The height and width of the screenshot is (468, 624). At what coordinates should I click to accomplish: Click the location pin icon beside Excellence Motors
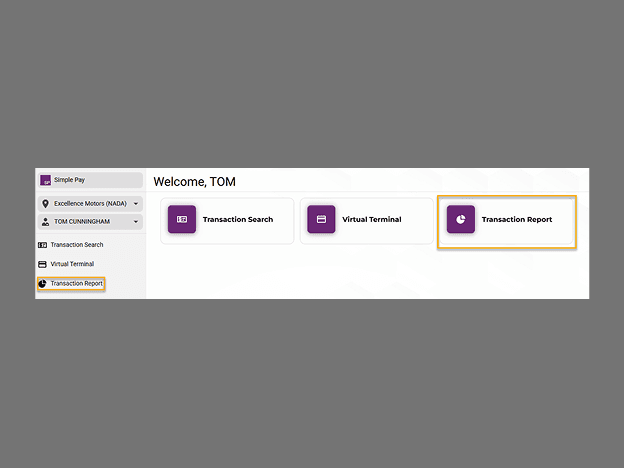click(45, 204)
